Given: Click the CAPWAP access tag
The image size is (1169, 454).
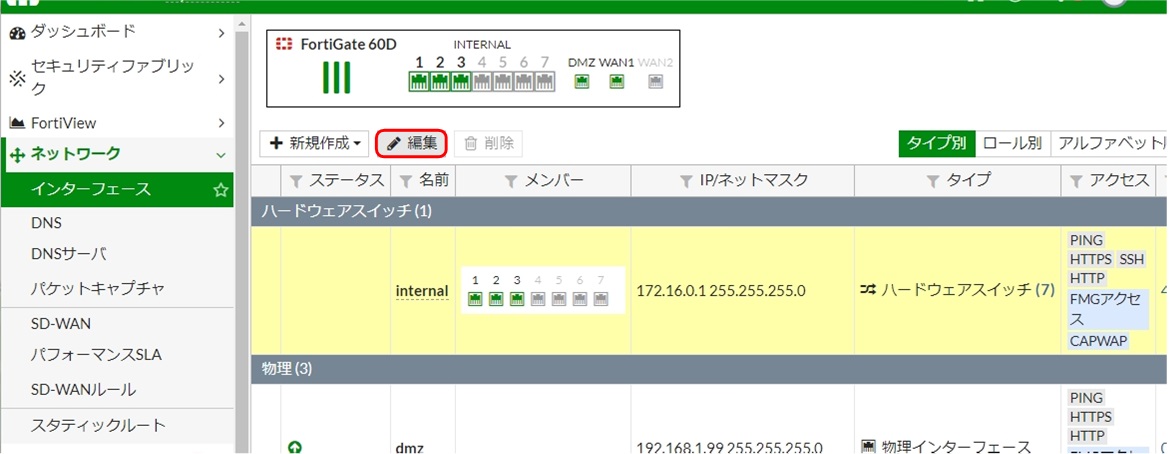Looking at the screenshot, I should tap(1098, 341).
